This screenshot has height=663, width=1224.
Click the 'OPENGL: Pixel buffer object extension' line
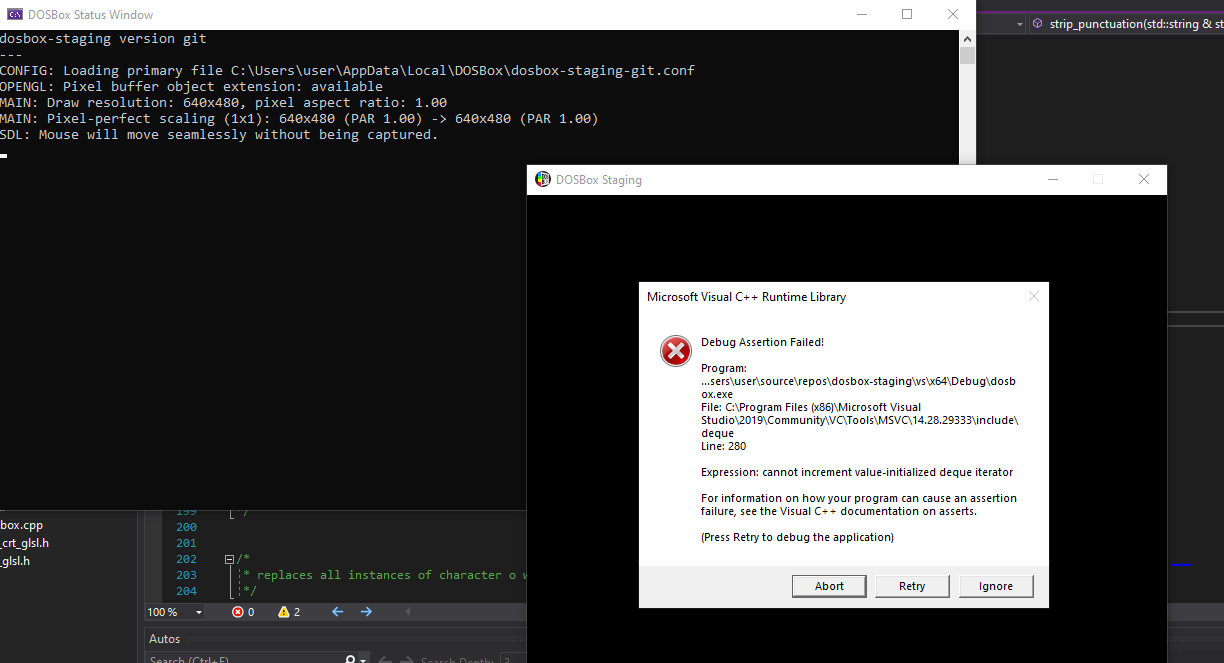(191, 86)
